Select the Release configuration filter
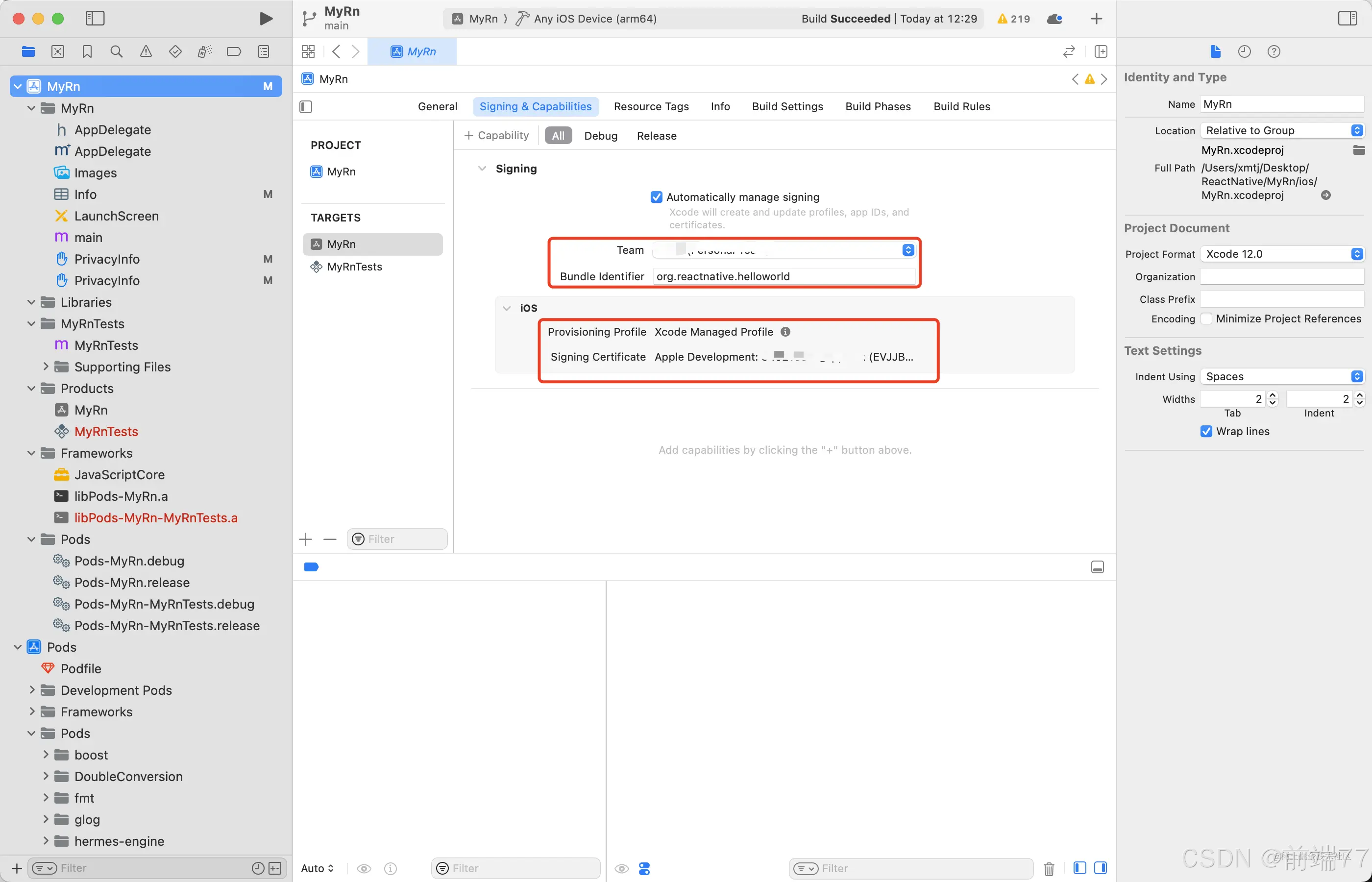1372x882 pixels. coord(656,136)
